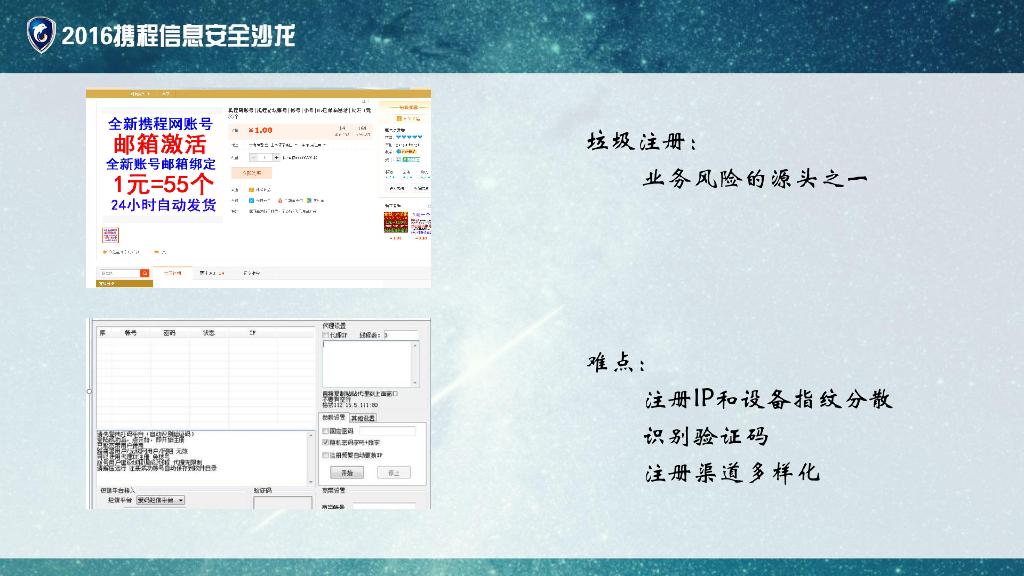Click the left button in seller info box
The width and height of the screenshot is (1024, 576).
coord(396,188)
